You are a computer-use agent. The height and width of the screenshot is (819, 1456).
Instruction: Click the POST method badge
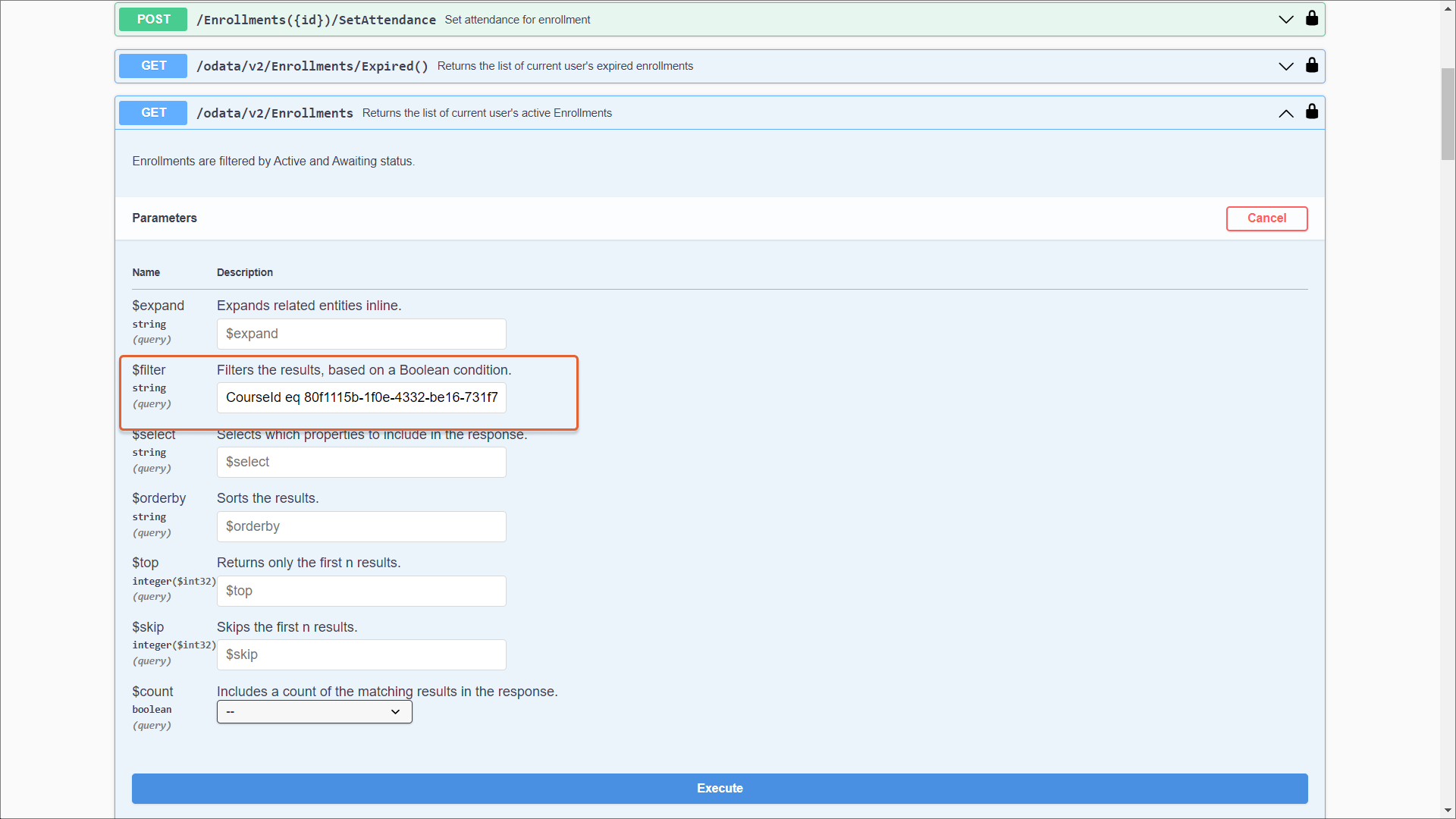coord(153,20)
